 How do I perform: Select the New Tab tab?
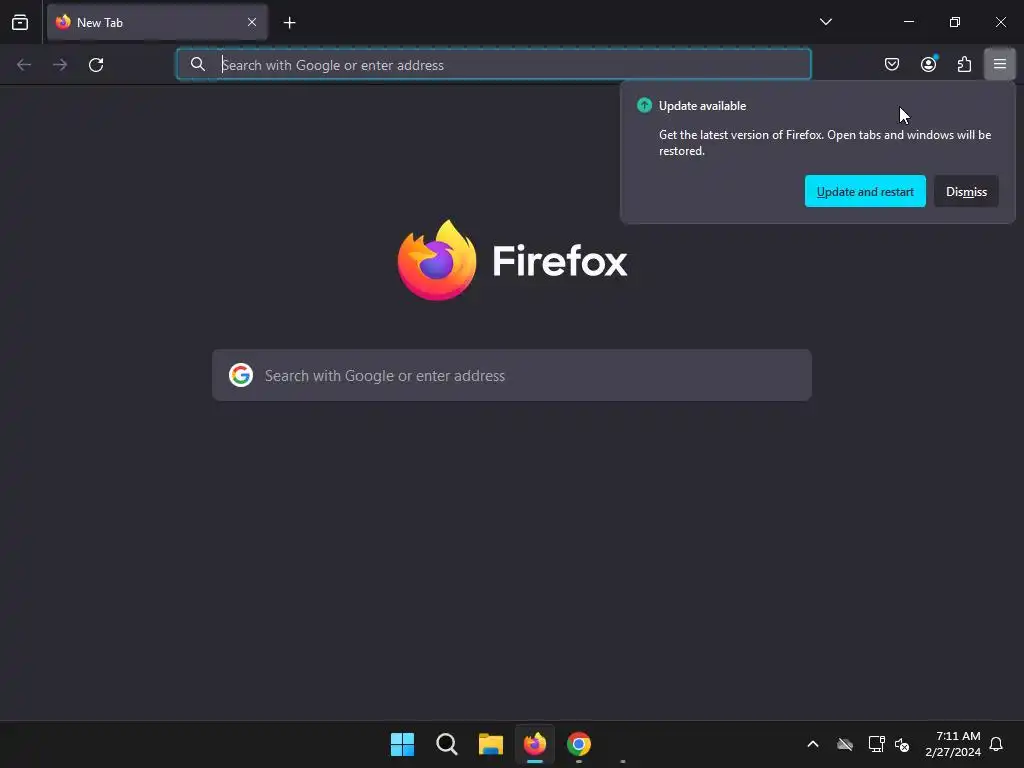tap(157, 22)
